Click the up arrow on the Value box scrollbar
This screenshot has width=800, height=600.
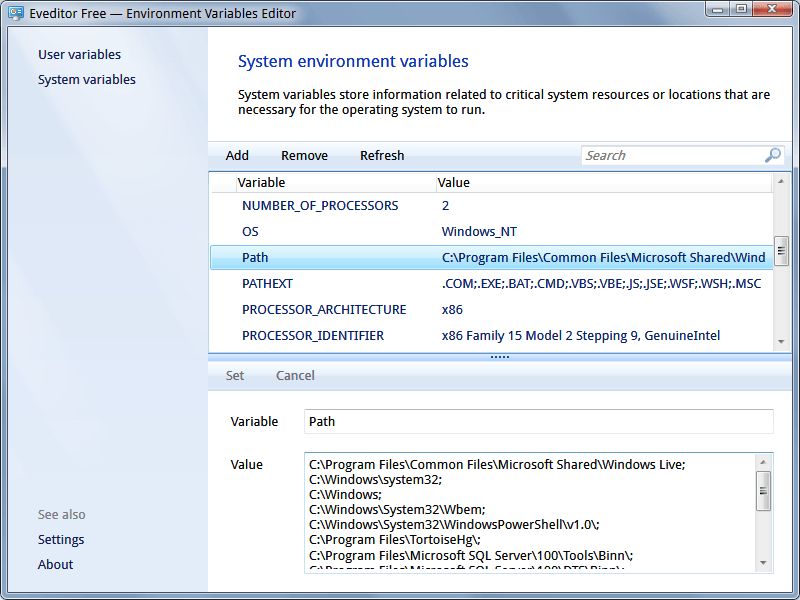coord(762,463)
